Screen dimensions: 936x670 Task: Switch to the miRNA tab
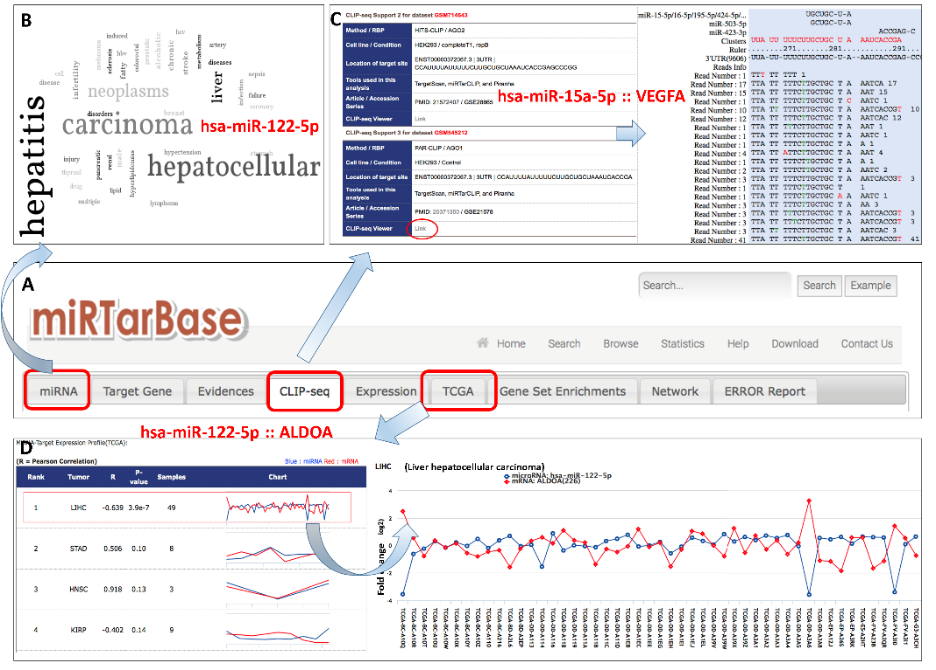tap(58, 391)
